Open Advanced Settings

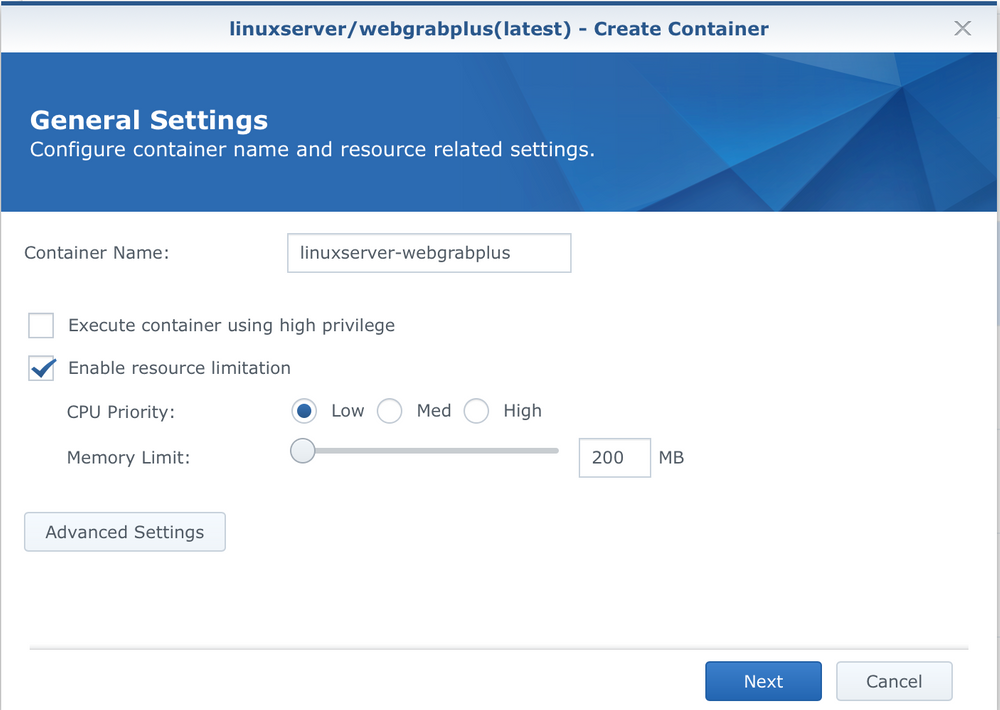point(124,531)
